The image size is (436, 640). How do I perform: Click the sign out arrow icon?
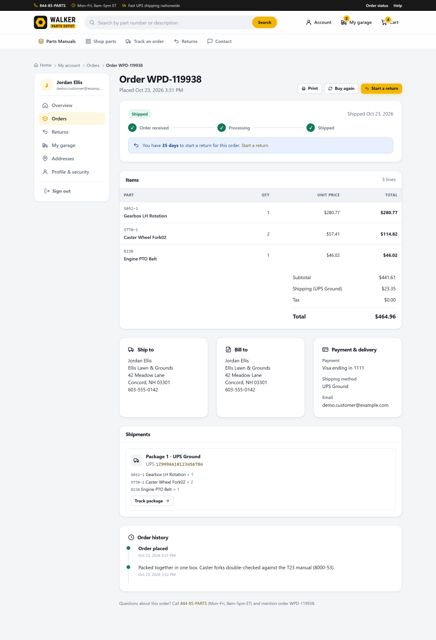coord(46,191)
